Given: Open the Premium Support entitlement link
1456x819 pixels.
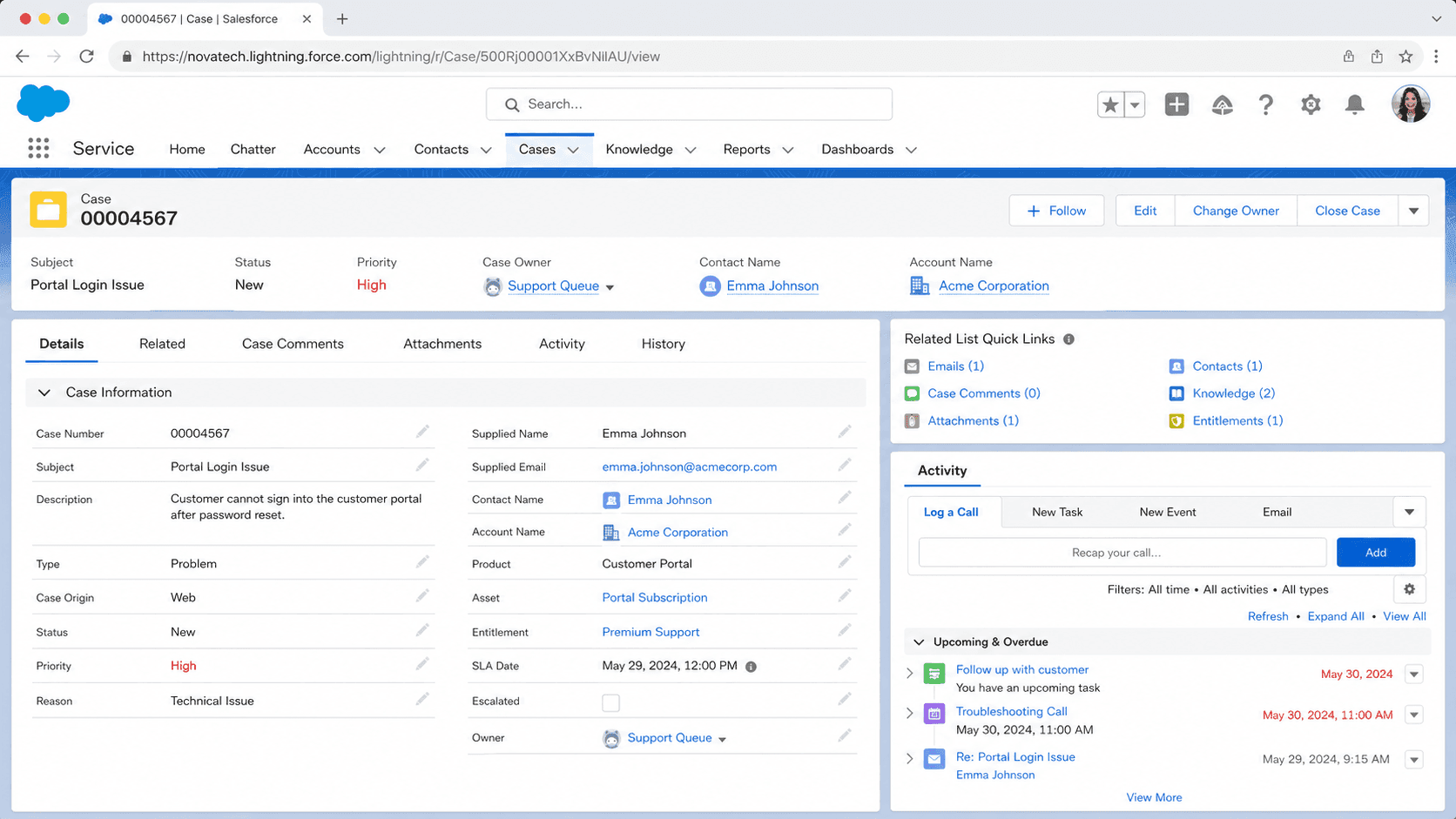Looking at the screenshot, I should pyautogui.click(x=650, y=632).
